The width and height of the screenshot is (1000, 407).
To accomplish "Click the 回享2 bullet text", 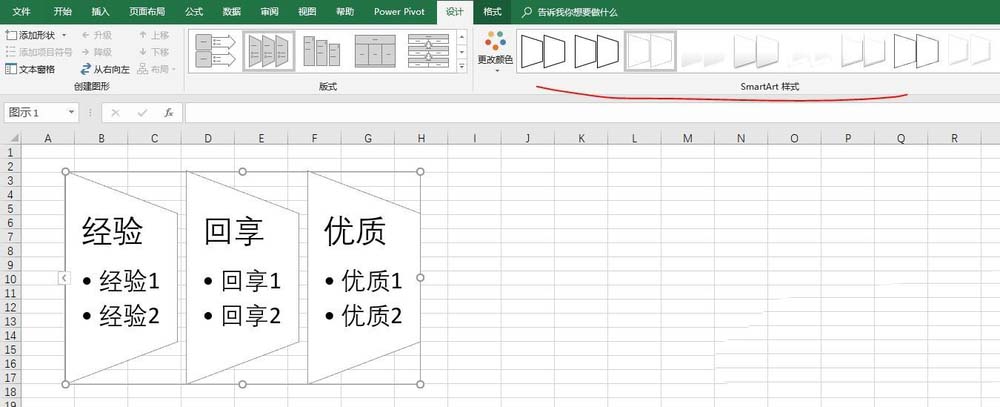I will tap(251, 316).
